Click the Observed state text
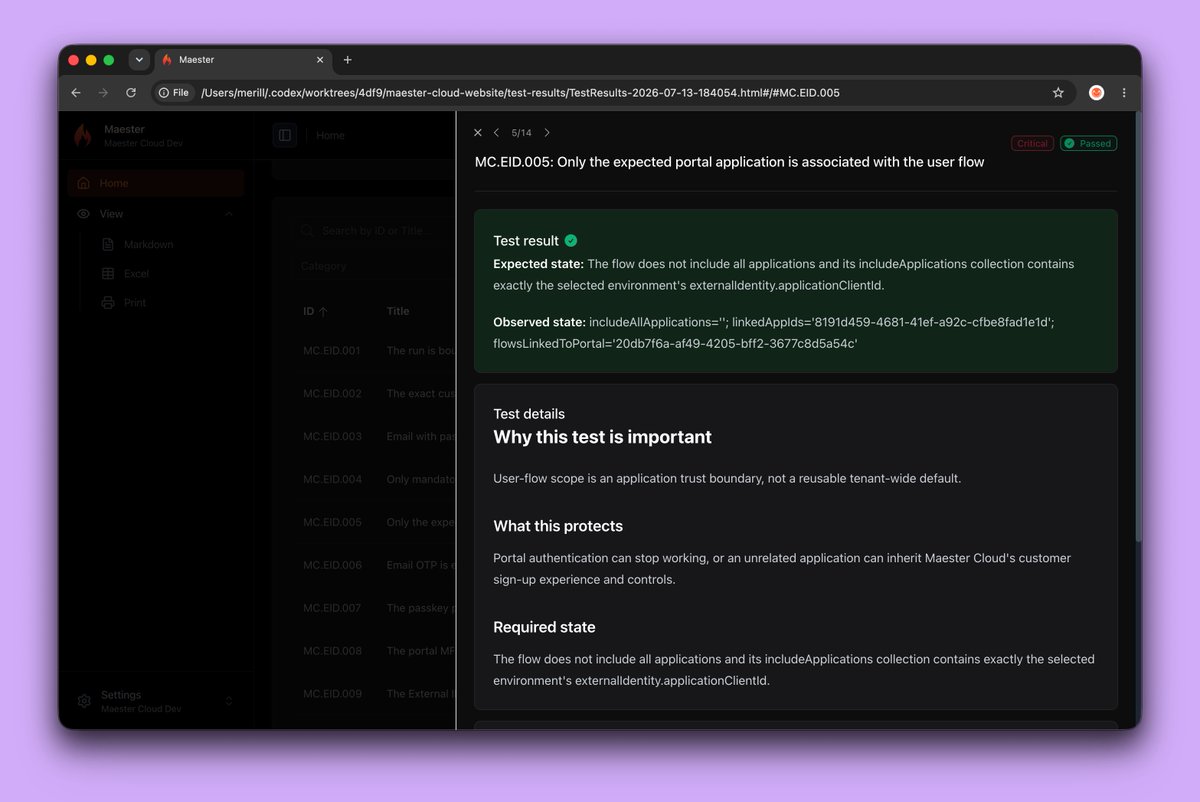The width and height of the screenshot is (1200, 802). tap(774, 332)
